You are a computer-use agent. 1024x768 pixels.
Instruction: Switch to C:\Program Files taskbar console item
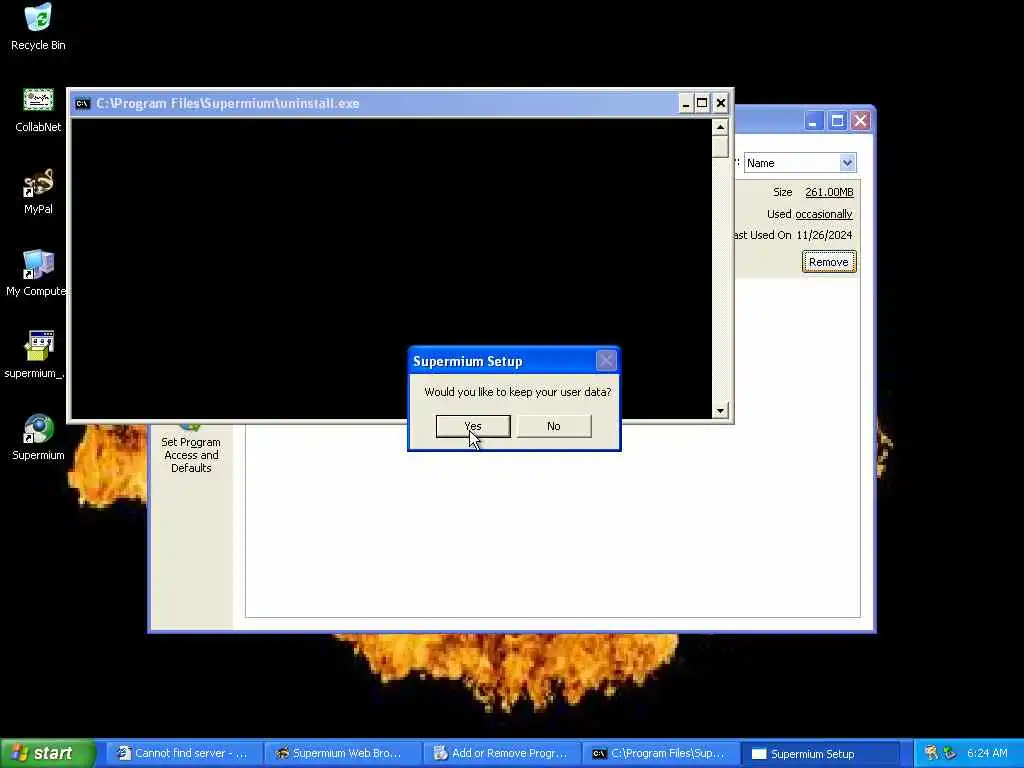tap(660, 754)
